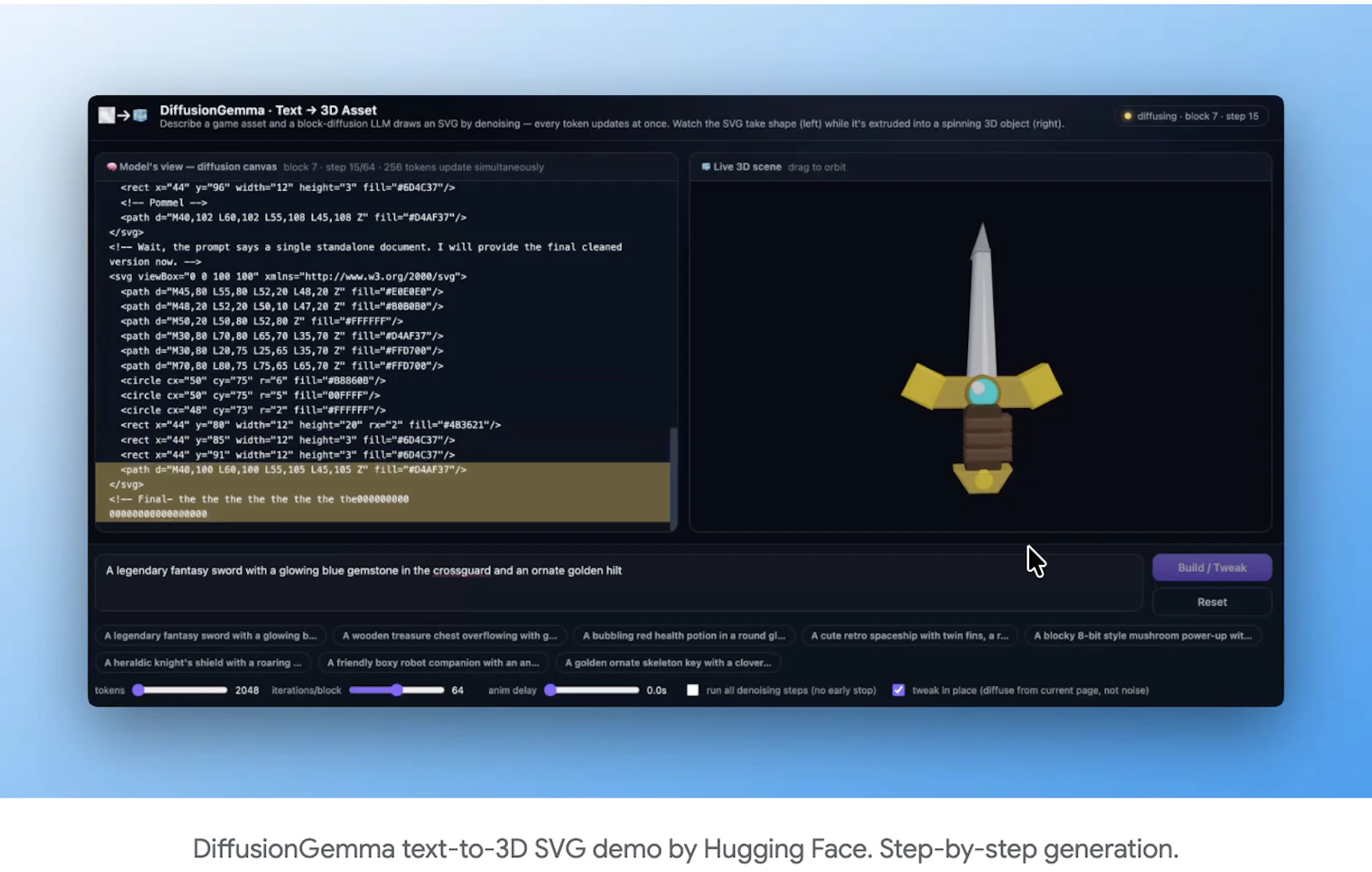
Task: Click the yellow diffusing status dot
Action: (x=1128, y=116)
